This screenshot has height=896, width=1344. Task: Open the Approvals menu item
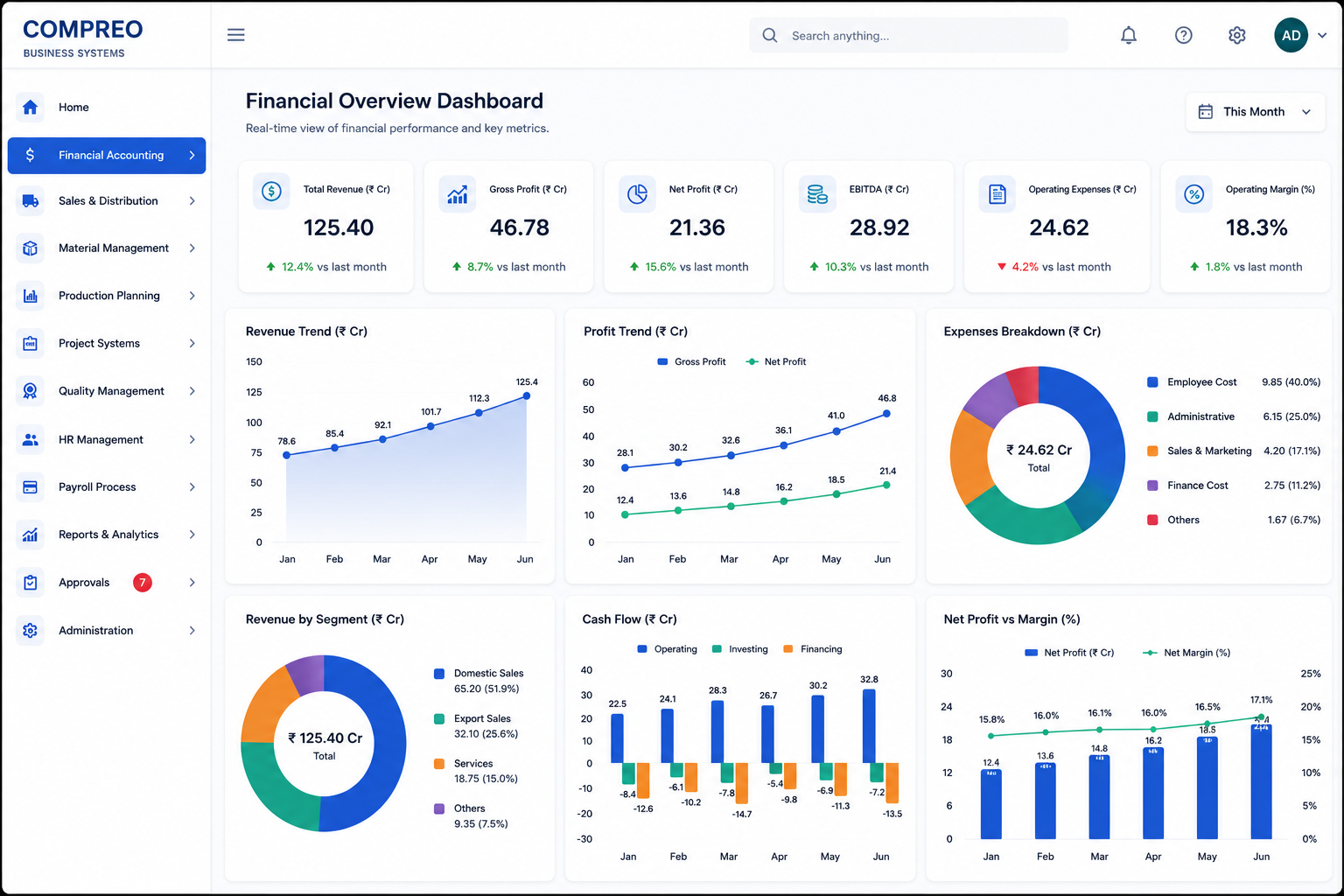107,582
